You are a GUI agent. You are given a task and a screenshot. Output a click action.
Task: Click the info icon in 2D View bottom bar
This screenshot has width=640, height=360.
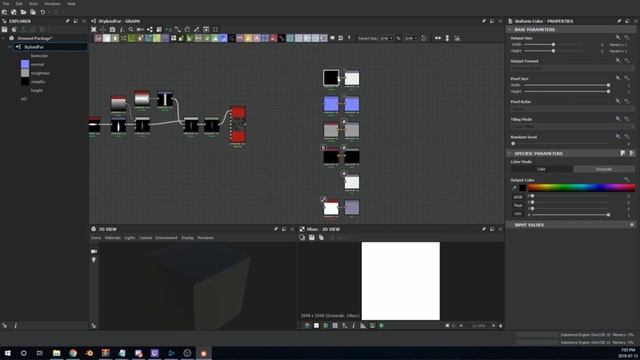point(353,325)
